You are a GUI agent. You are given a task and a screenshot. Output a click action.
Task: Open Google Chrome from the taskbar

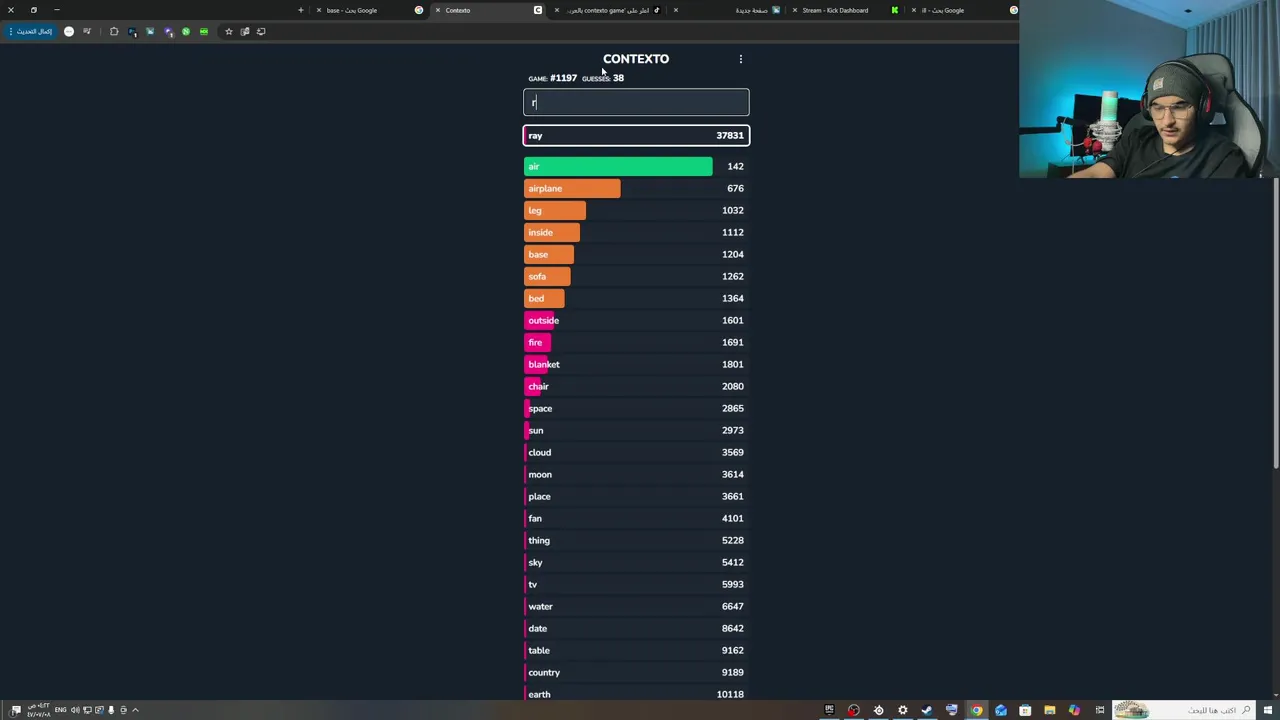[976, 710]
